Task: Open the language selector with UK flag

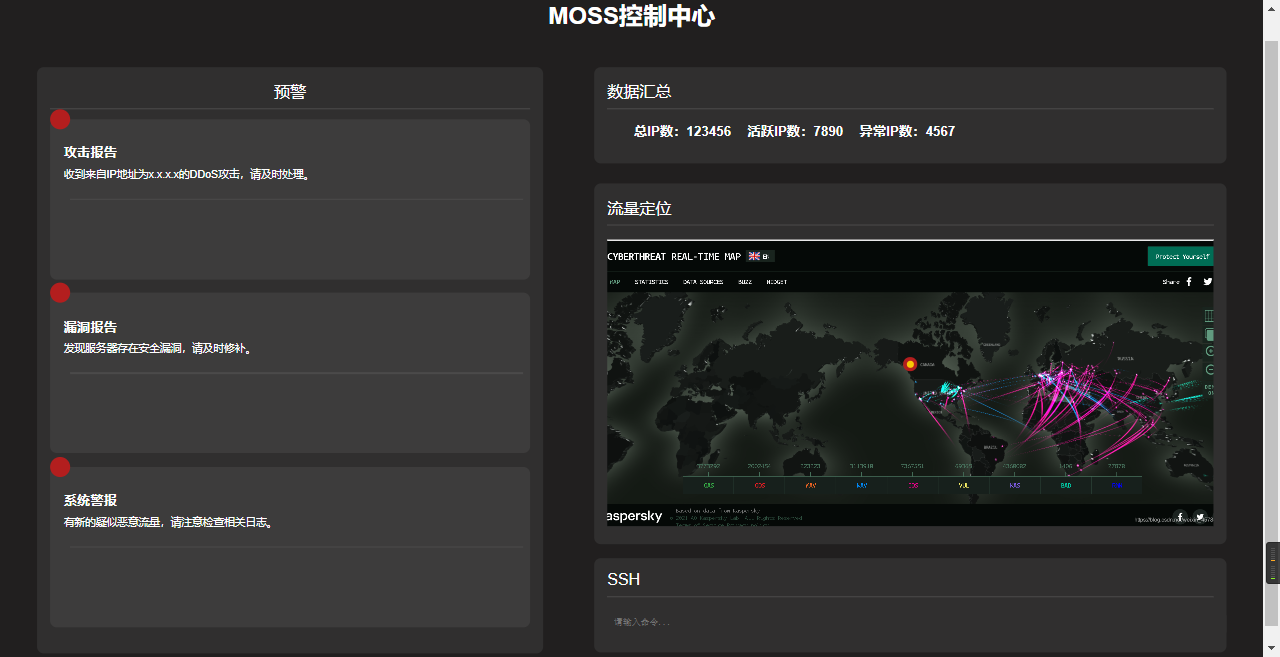Action: coord(760,256)
